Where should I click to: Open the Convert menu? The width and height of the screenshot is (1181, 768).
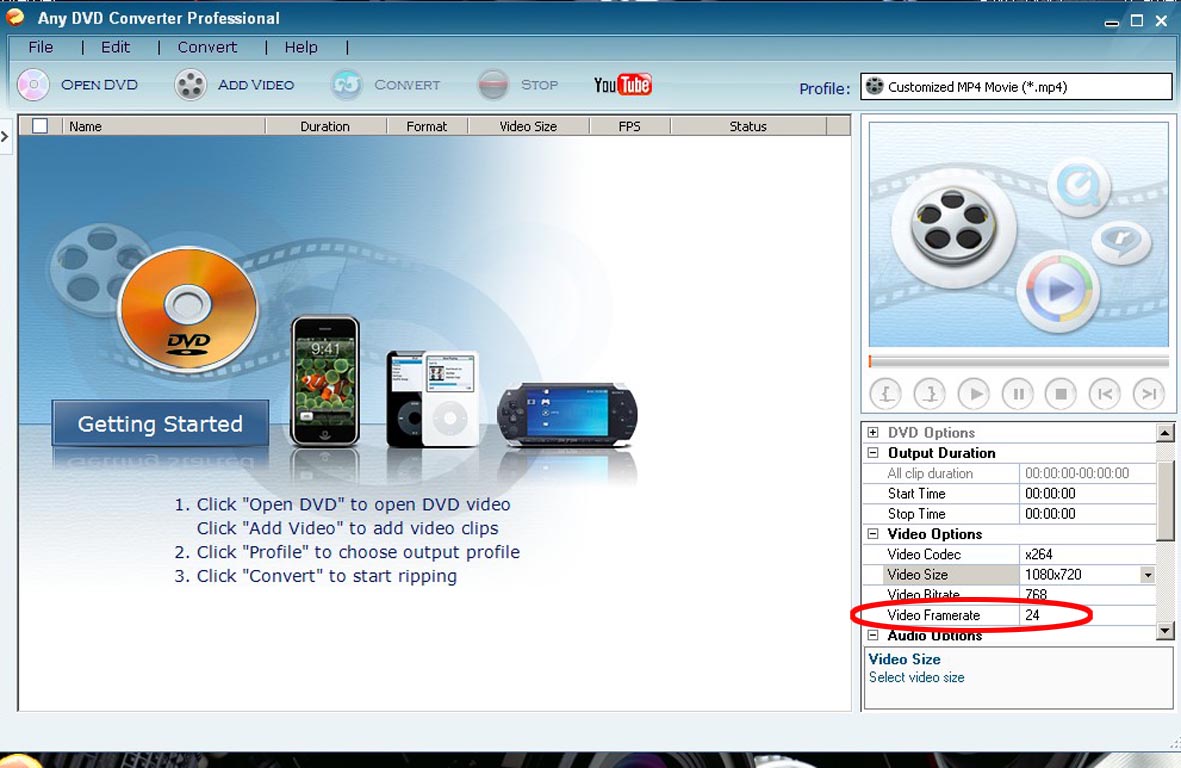click(x=207, y=47)
